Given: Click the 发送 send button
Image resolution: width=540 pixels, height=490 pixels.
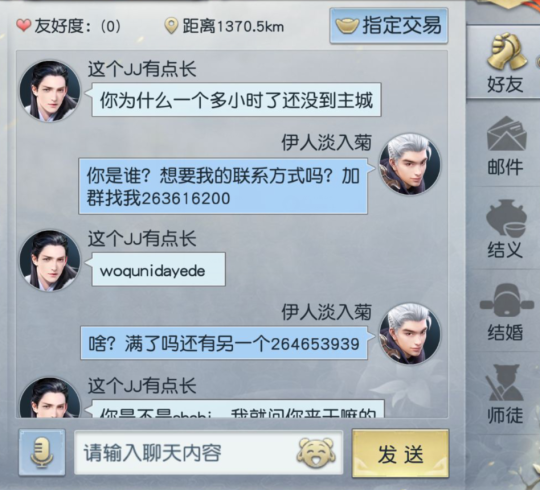Looking at the screenshot, I should pos(400,453).
